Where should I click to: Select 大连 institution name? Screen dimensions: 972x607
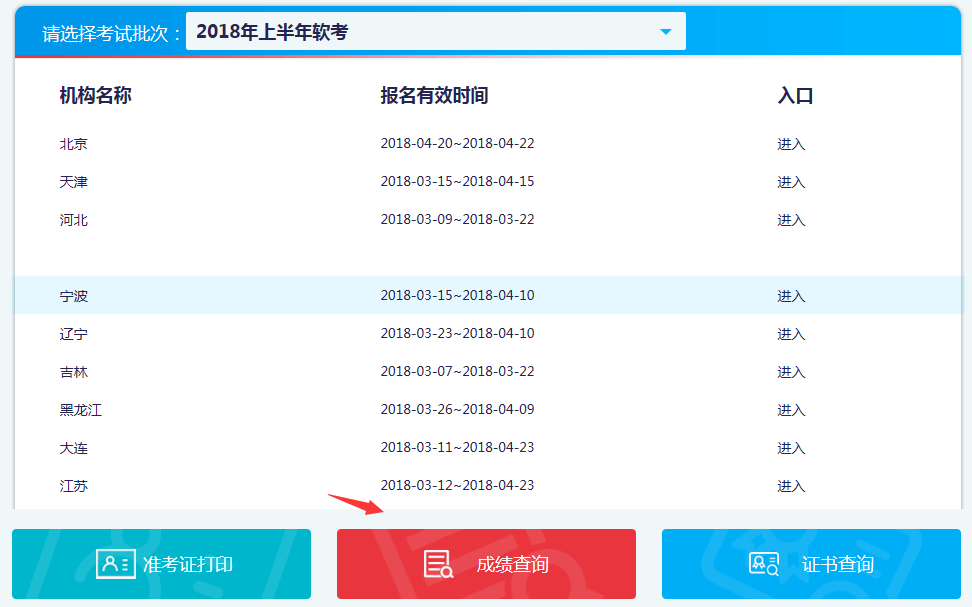[74, 448]
